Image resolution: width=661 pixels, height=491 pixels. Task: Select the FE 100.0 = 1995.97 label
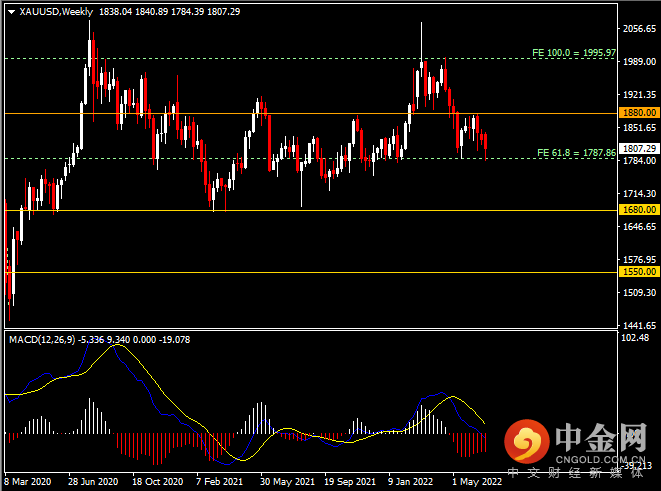tap(574, 53)
